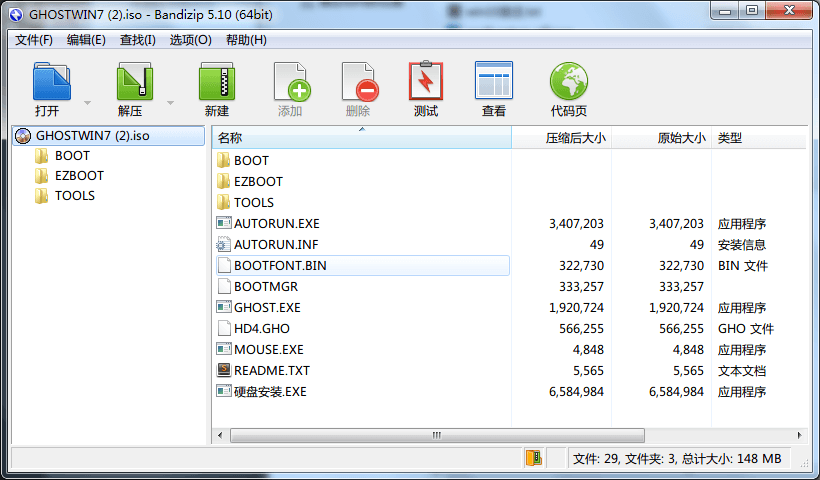This screenshot has height=480, width=820.
Task: Click the 添加 (Add) file icon
Action: click(x=290, y=82)
